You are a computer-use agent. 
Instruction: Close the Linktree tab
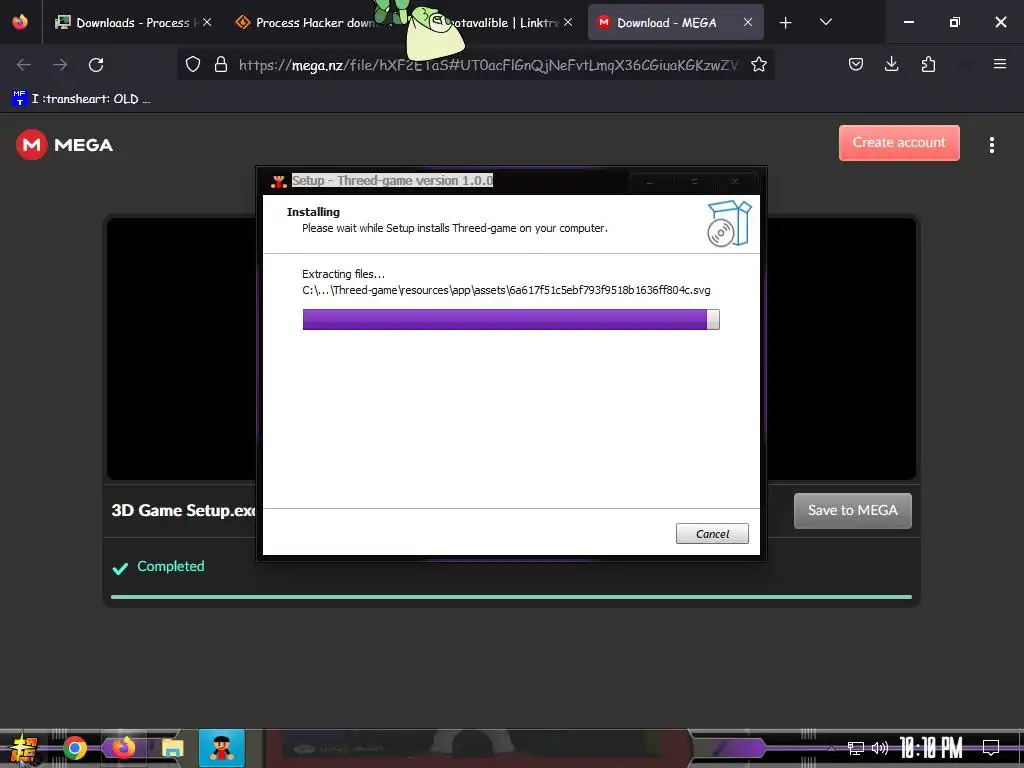coord(568,22)
